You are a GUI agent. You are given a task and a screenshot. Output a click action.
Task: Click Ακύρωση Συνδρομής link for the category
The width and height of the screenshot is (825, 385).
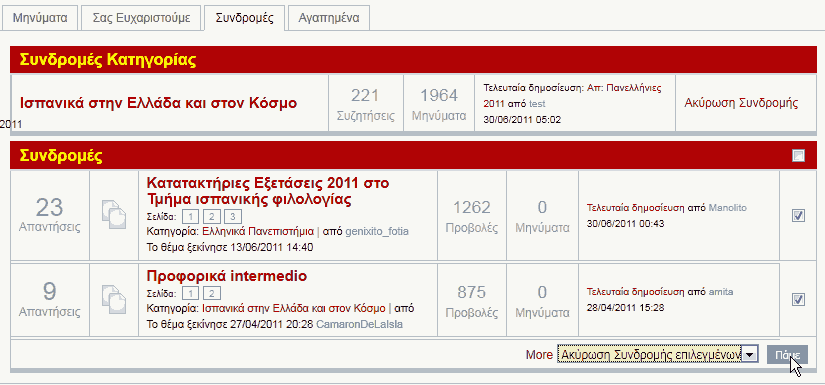[x=741, y=103]
